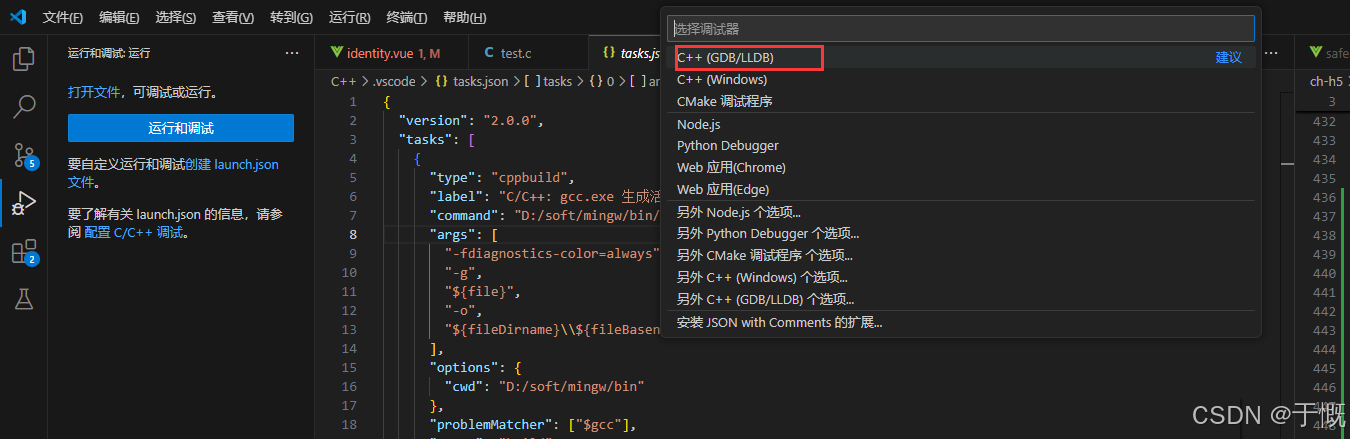The width and height of the screenshot is (1350, 439).
Task: Open the 终端(T) menu
Action: click(x=406, y=18)
